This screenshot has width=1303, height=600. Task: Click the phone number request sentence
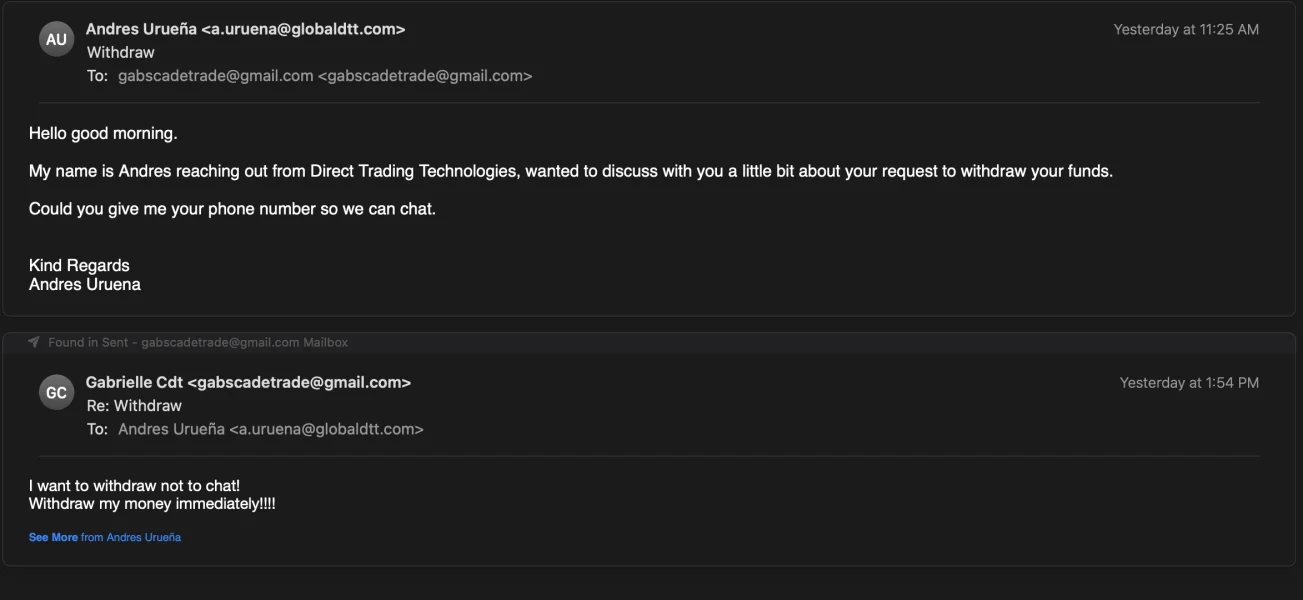232,209
